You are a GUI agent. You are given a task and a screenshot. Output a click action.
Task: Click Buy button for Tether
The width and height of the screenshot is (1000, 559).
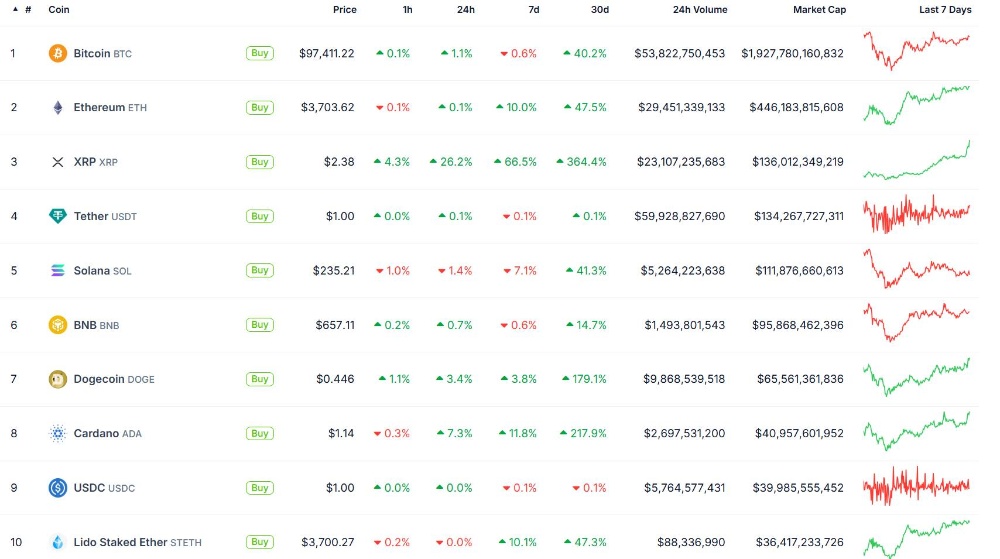click(260, 216)
